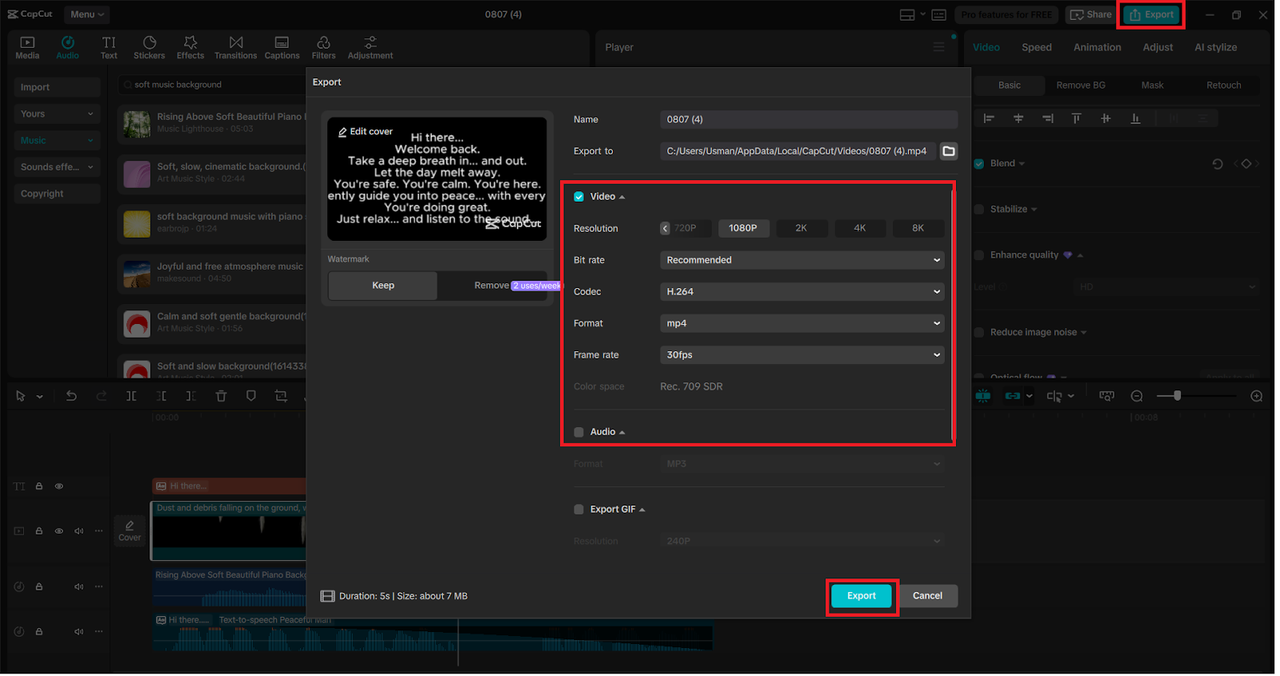Open the Codec H.264 dropdown
The image size is (1280, 676).
pyautogui.click(x=802, y=292)
